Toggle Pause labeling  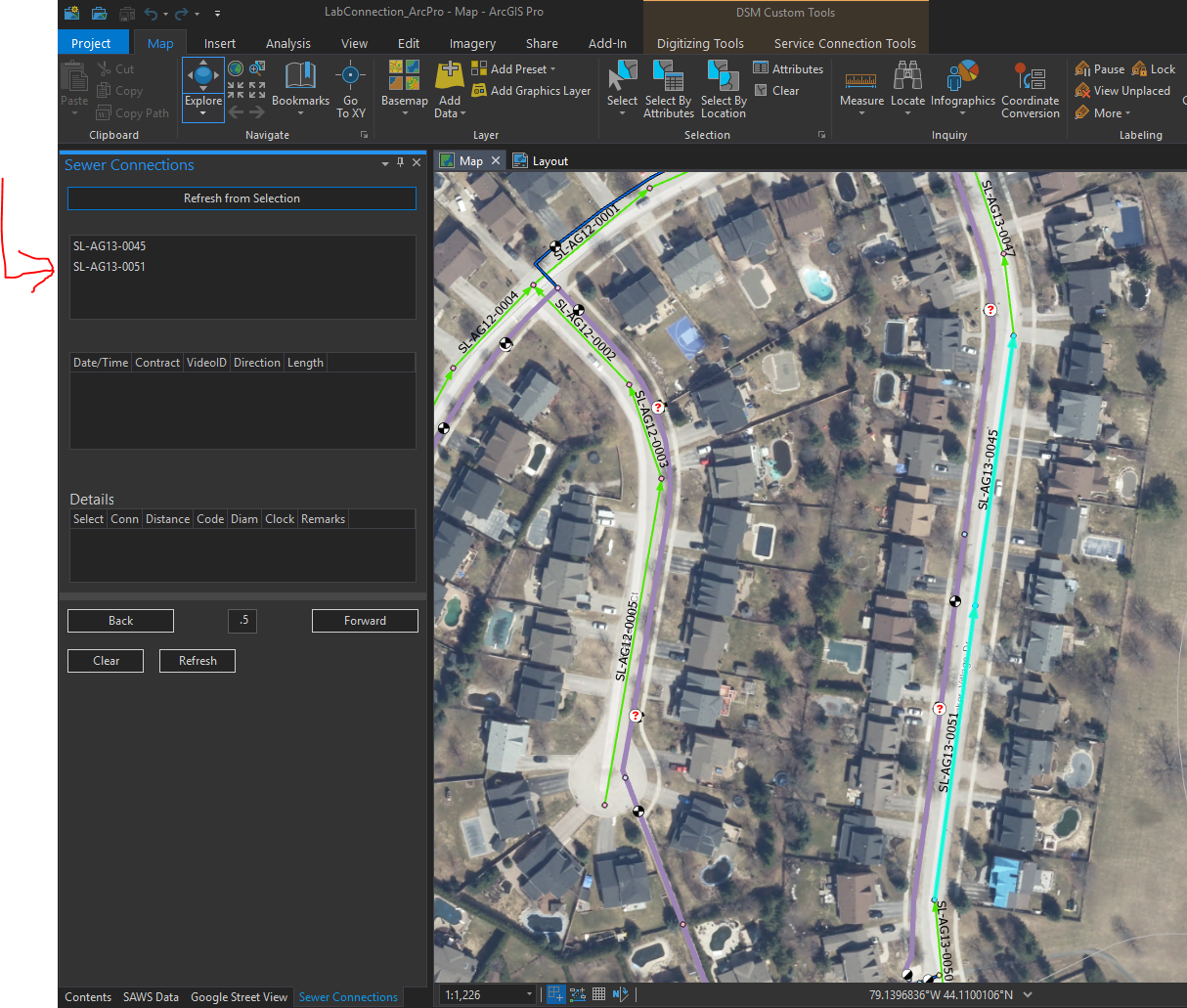pyautogui.click(x=1099, y=69)
